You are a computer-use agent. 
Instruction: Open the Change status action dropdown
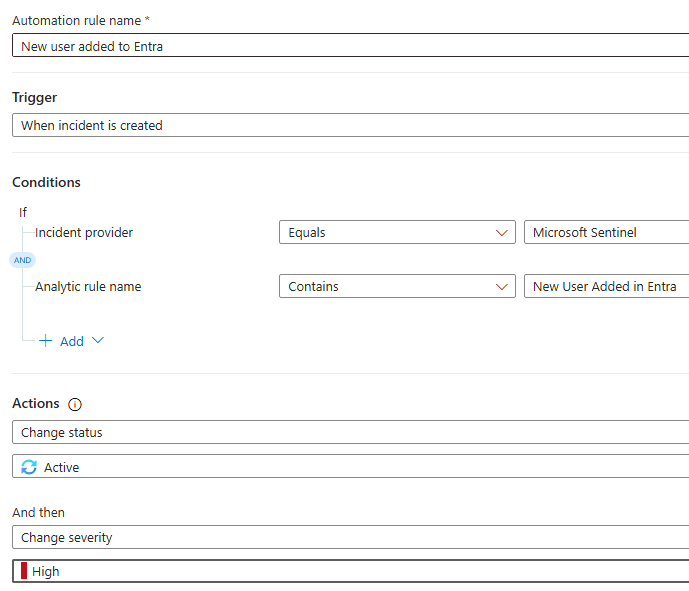pos(351,432)
